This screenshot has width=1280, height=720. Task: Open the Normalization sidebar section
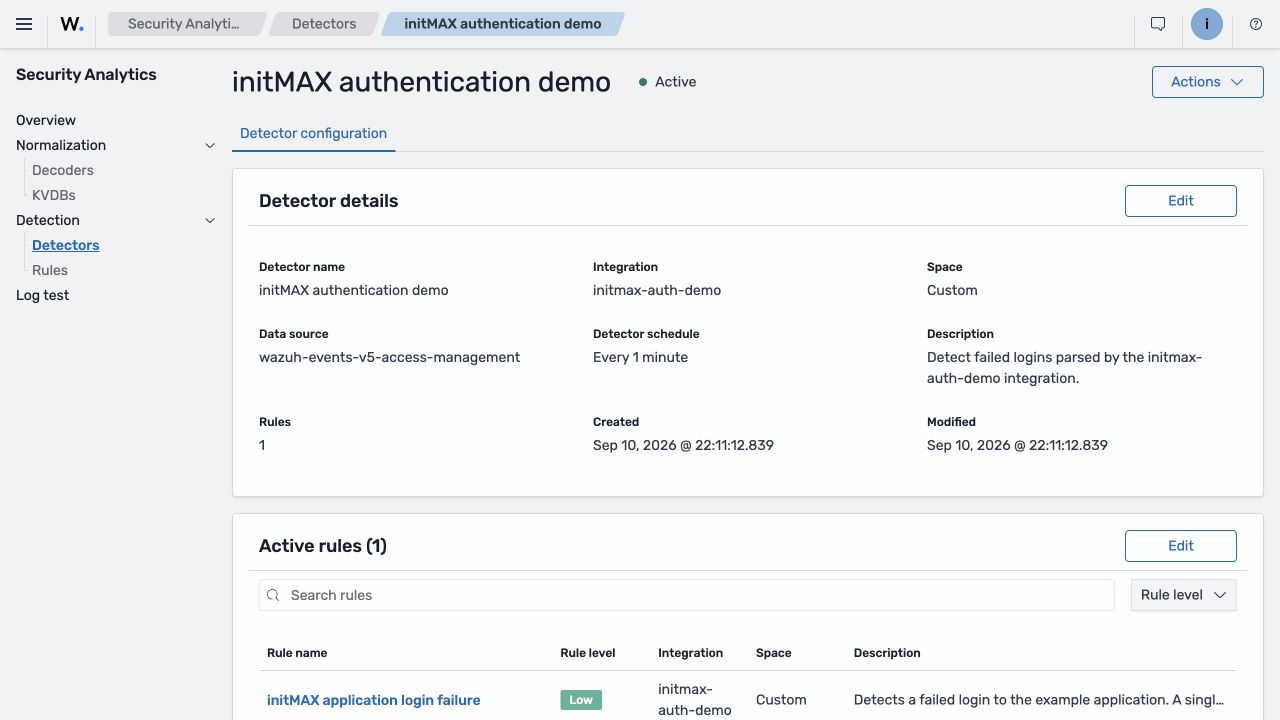[61, 145]
